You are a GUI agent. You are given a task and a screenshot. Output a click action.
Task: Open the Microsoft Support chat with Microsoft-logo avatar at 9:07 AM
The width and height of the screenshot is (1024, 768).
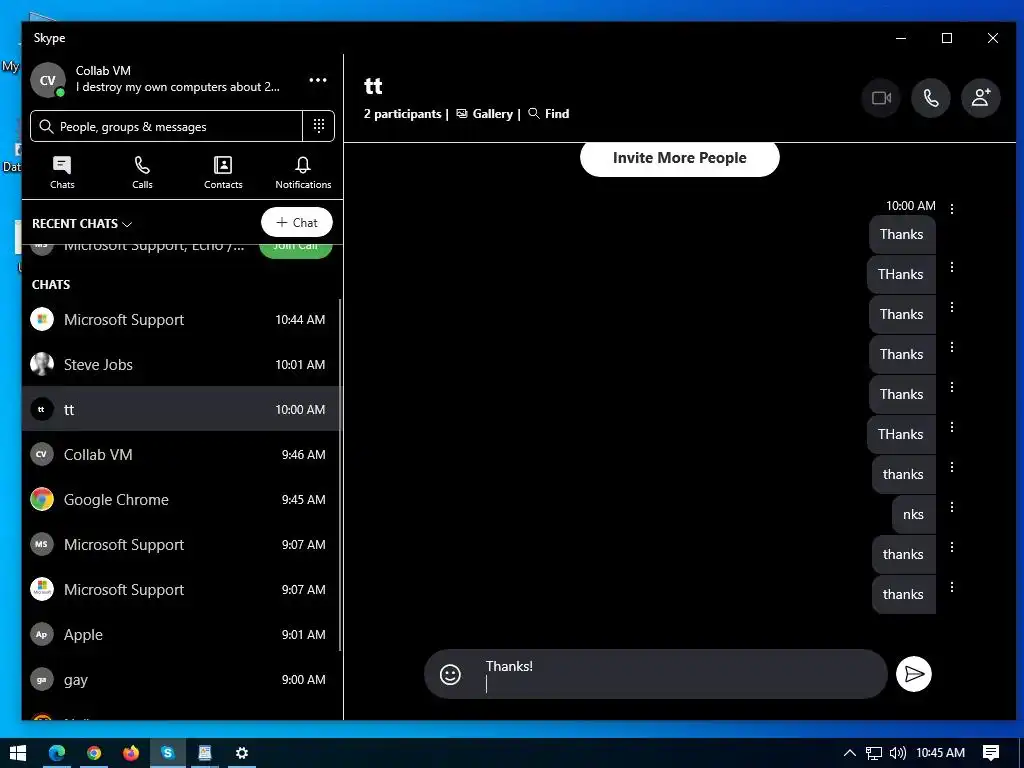(182, 590)
